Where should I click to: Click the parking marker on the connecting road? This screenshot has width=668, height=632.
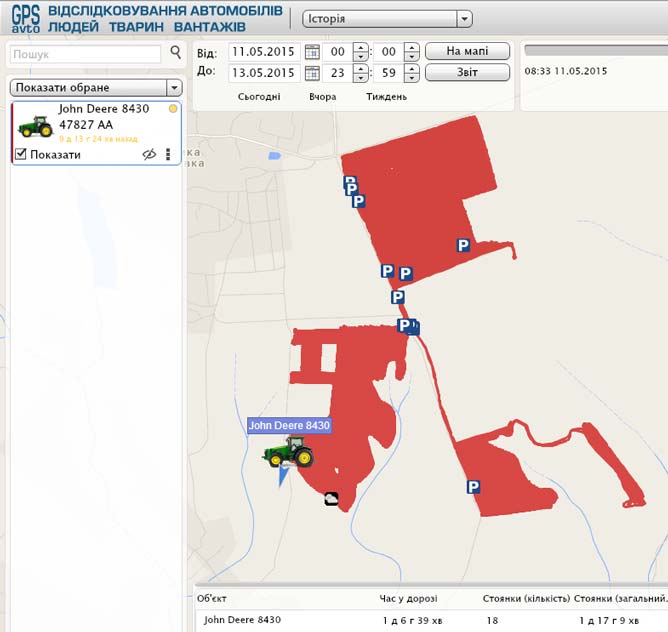397,297
